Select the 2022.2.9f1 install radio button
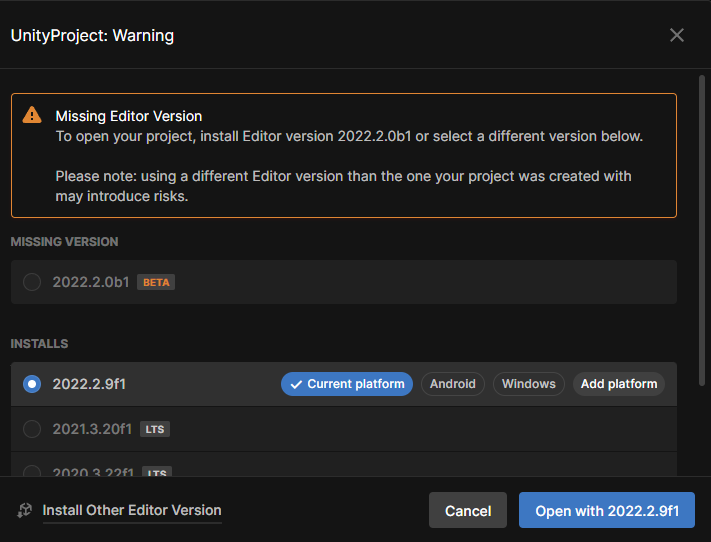The width and height of the screenshot is (711, 542). (x=32, y=384)
